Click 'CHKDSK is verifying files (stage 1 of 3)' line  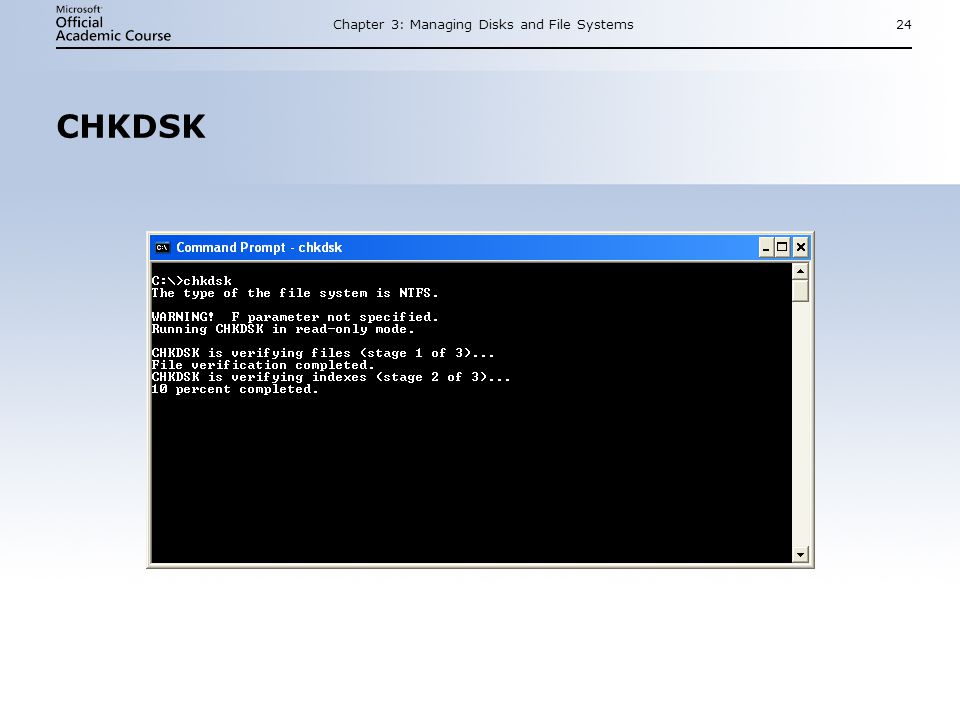click(x=323, y=353)
